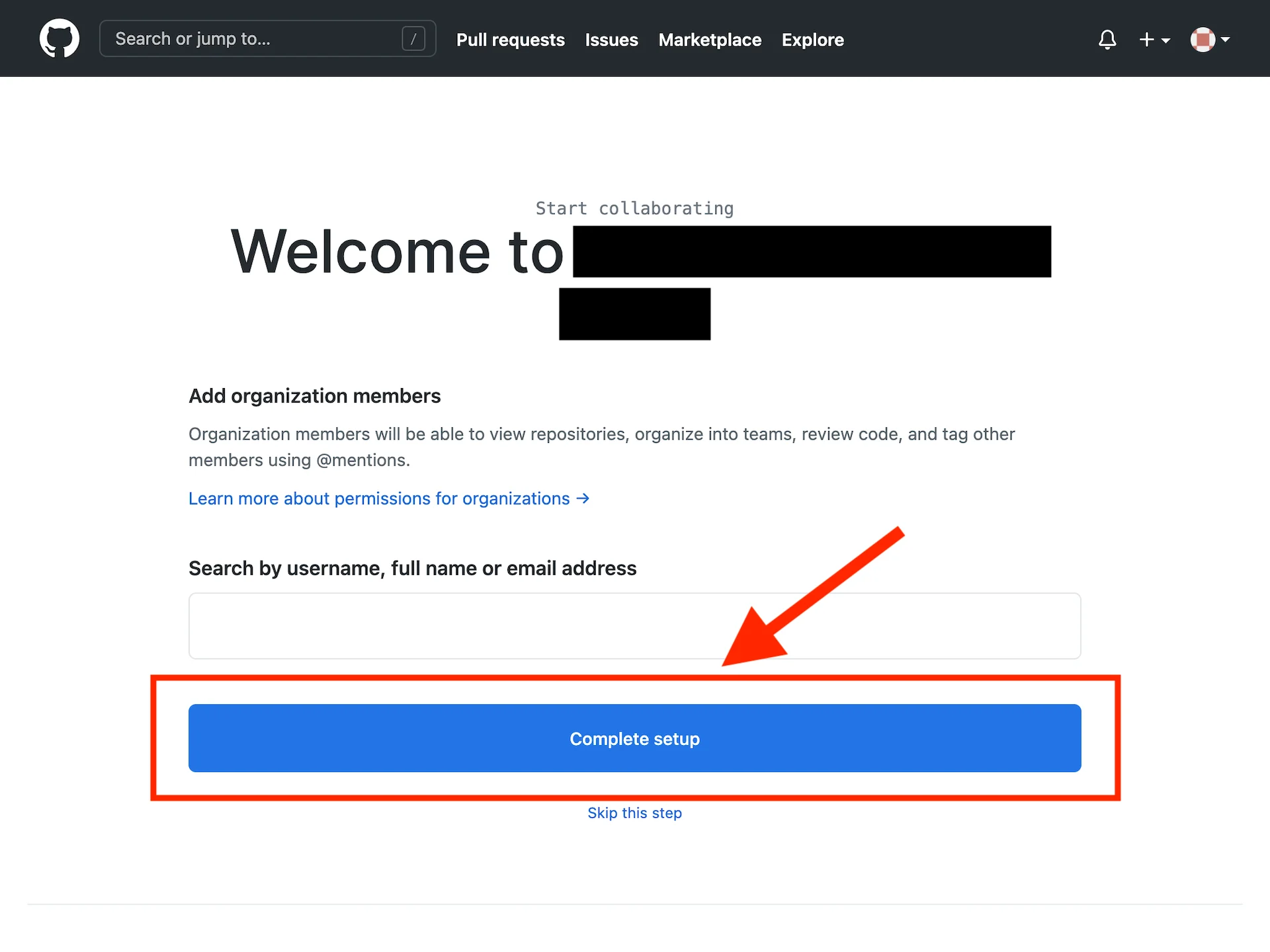The width and height of the screenshot is (1270, 952).
Task: Expand the caret next to the plus icon
Action: click(1165, 40)
